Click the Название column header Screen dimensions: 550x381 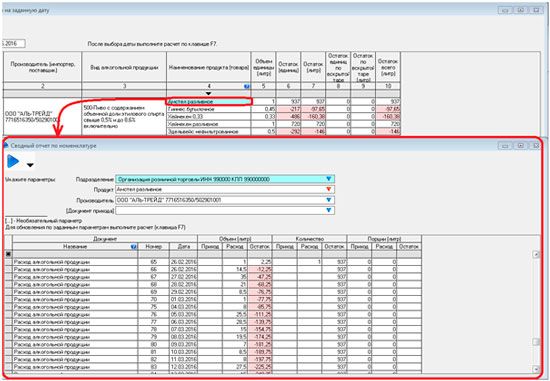[75, 247]
